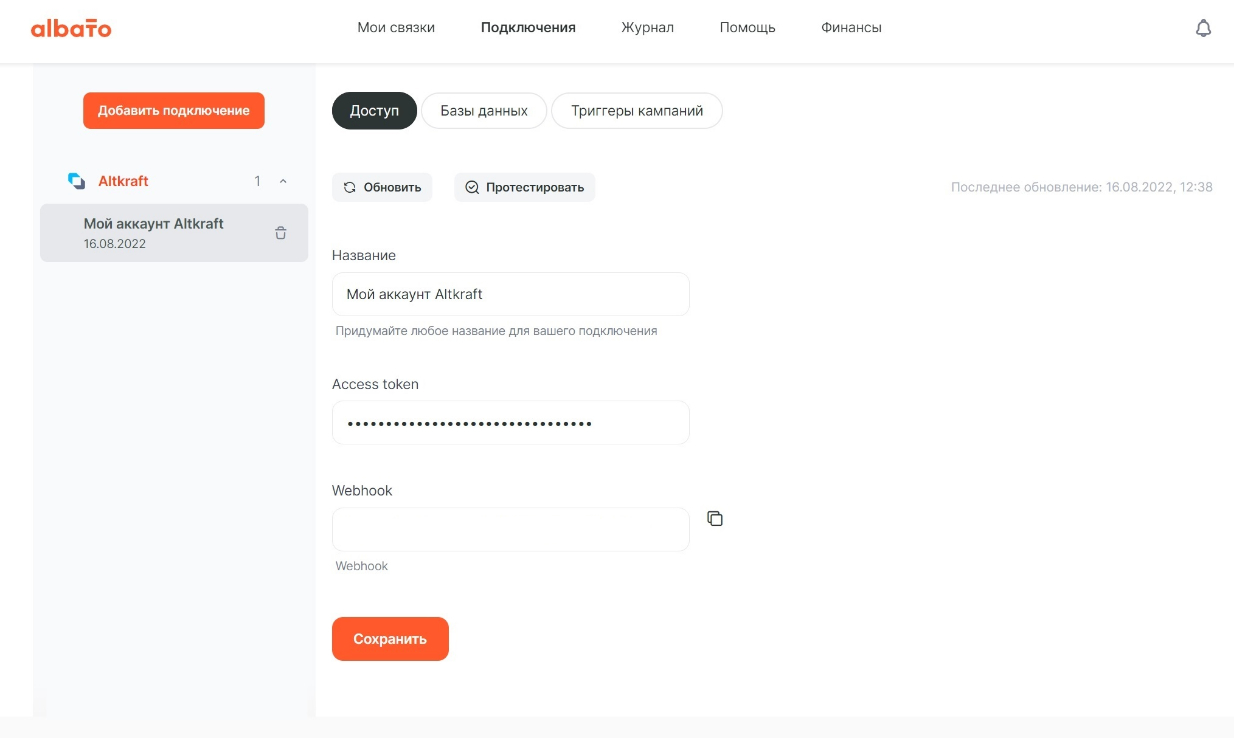
Task: Open the Мои связки menu
Action: point(396,28)
